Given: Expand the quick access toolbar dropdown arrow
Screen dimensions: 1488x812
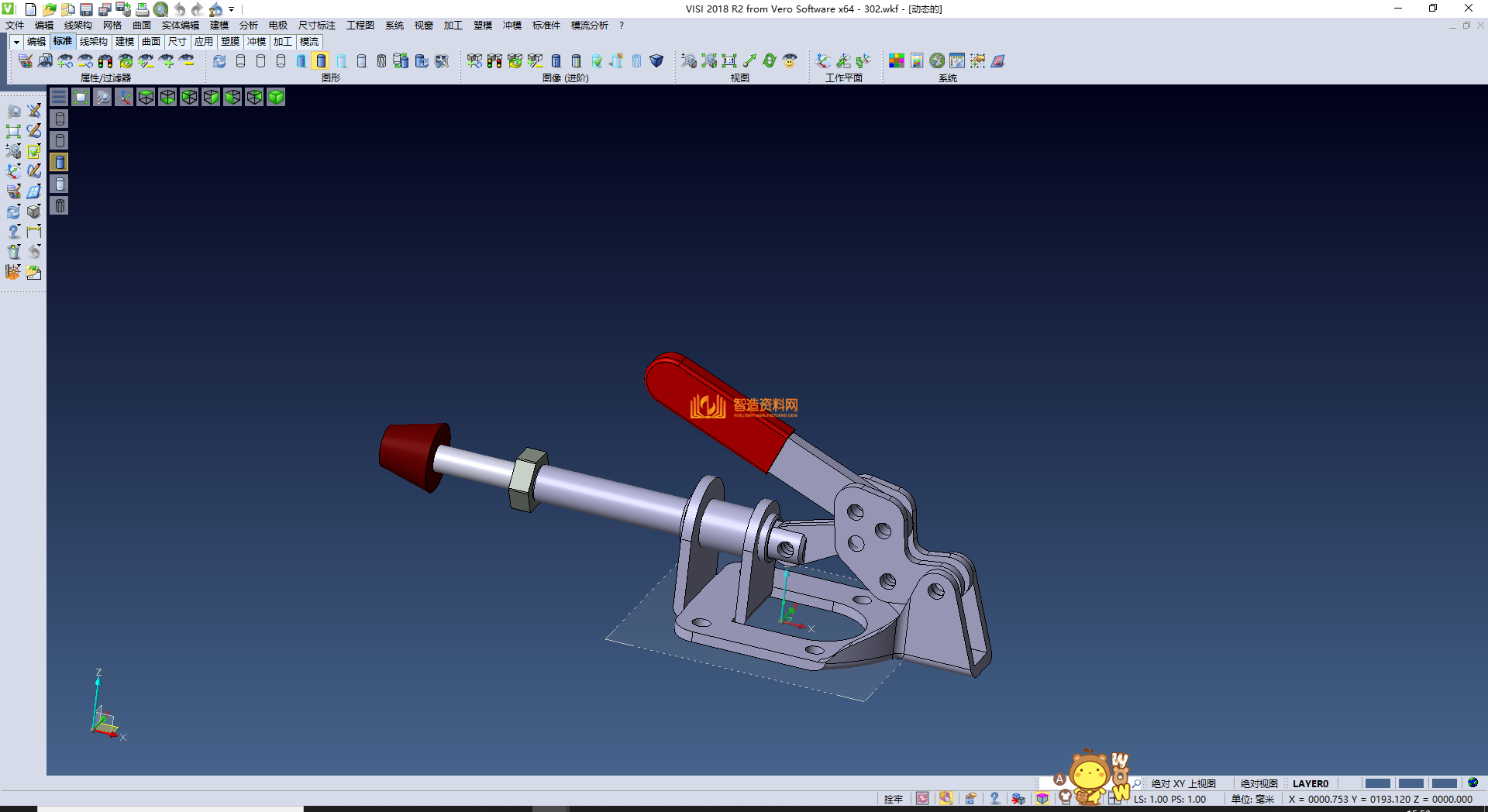Looking at the screenshot, I should (232, 9).
